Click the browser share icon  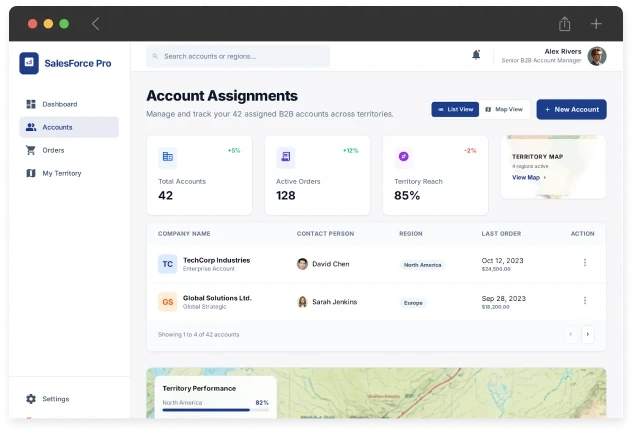click(x=564, y=24)
